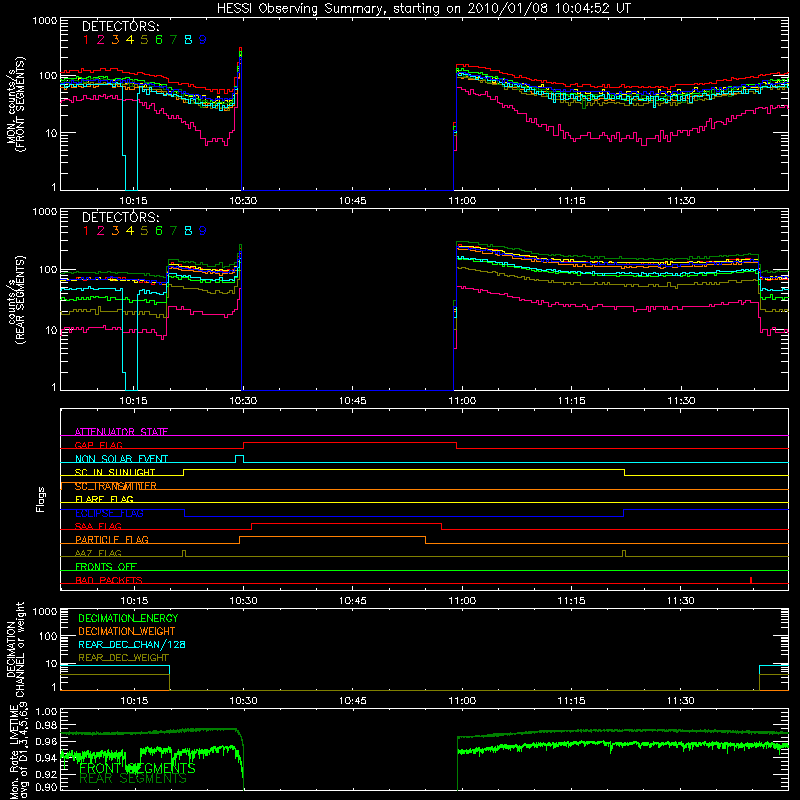Click the FRONT SEGMENTS label in the livetime plot
800x800 pixels.
137,768
